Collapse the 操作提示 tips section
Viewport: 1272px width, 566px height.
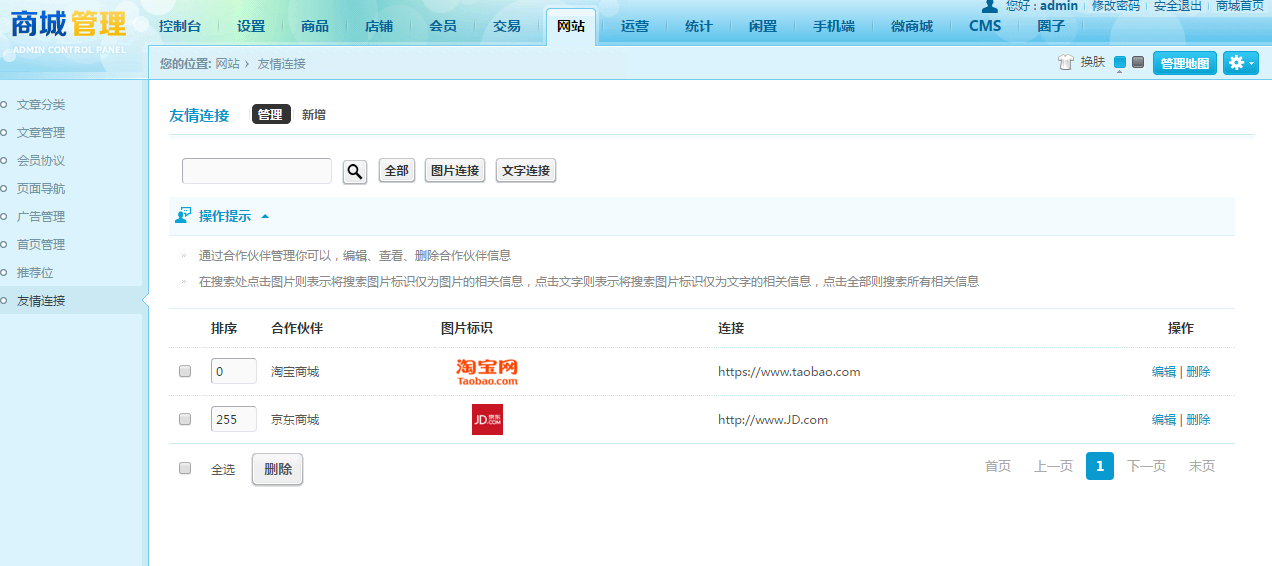265,216
